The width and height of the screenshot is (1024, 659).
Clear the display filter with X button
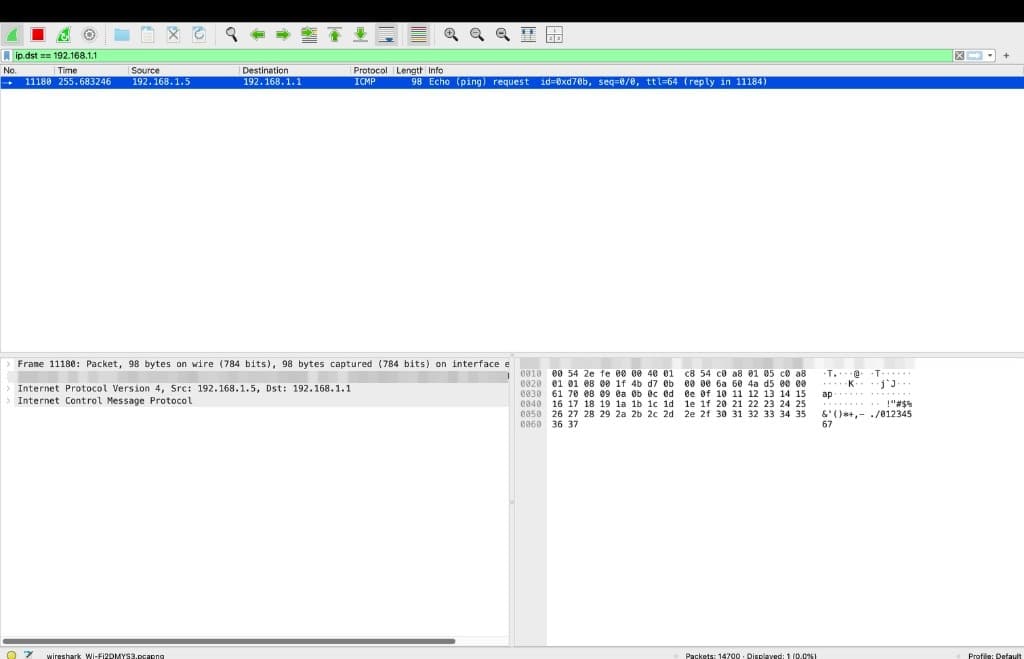(959, 56)
